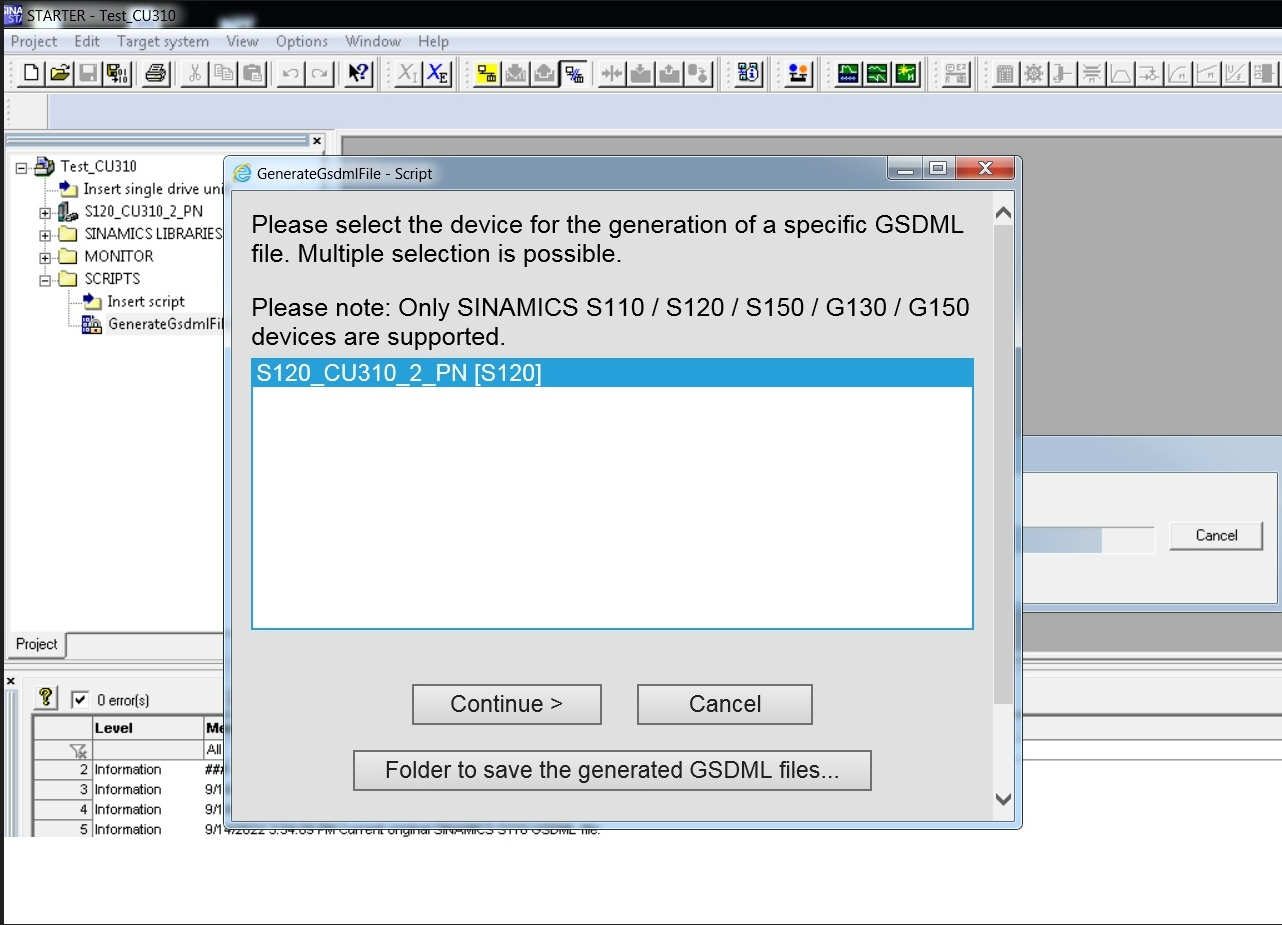Click the green icon with yellow star
1282x925 pixels.
point(906,73)
